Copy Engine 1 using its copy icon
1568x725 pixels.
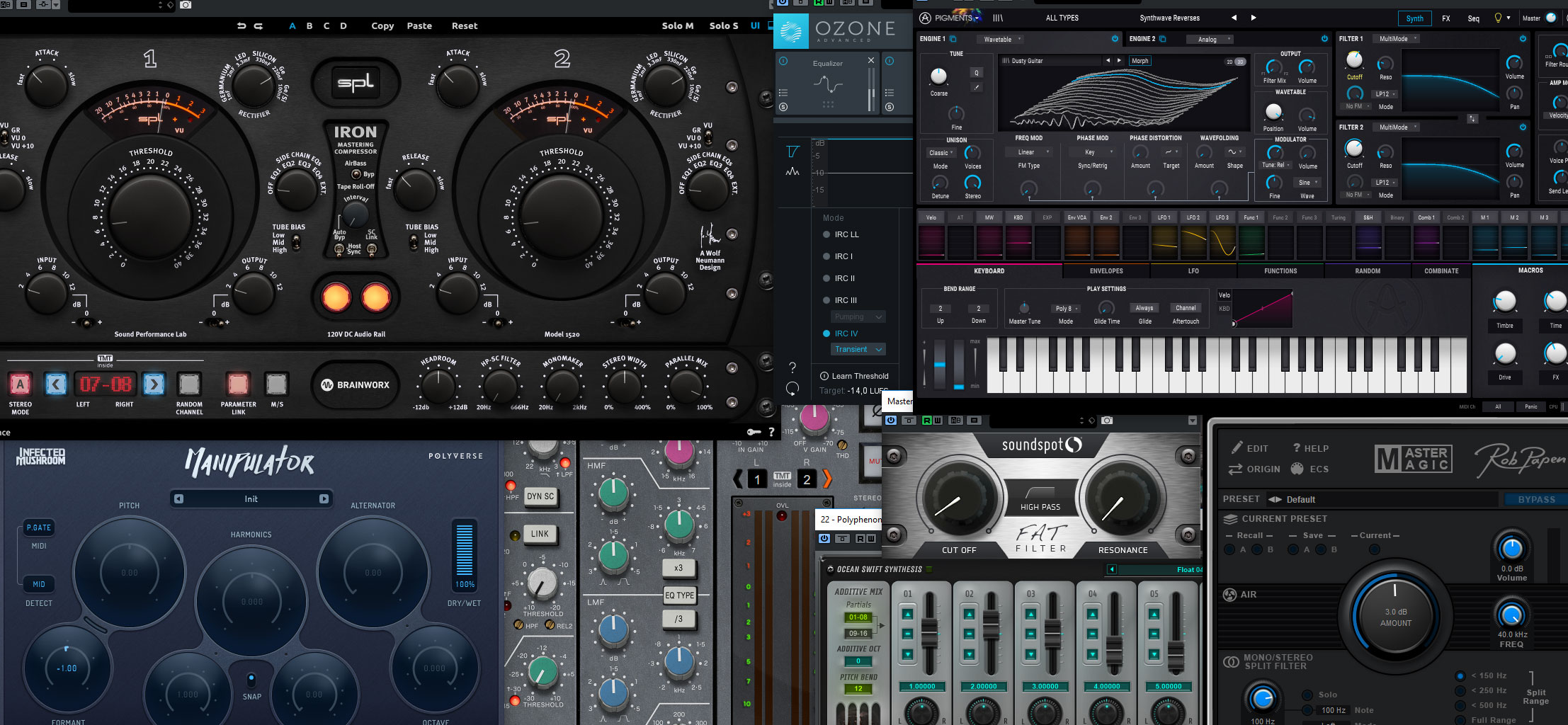(x=953, y=39)
